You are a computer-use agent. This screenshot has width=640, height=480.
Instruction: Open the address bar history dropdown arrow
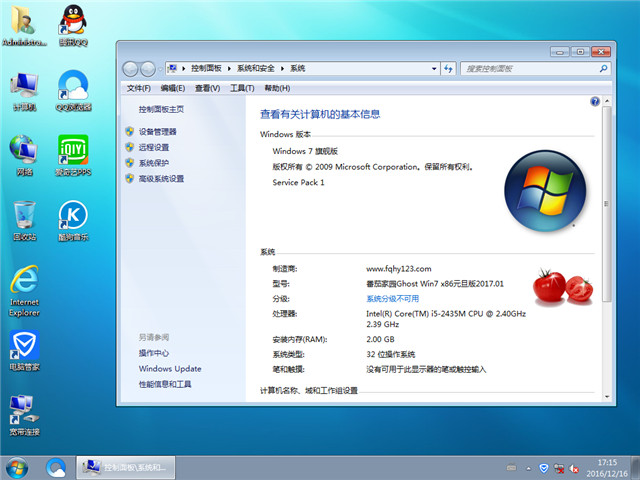coord(434,69)
